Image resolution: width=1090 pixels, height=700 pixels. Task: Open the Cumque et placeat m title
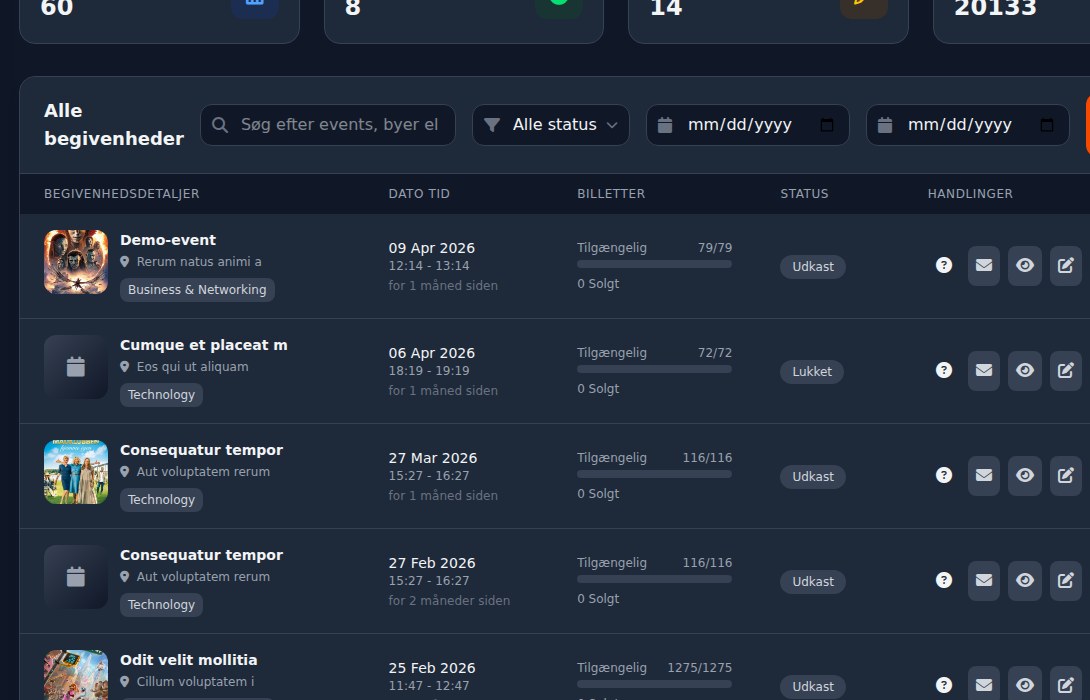204,345
